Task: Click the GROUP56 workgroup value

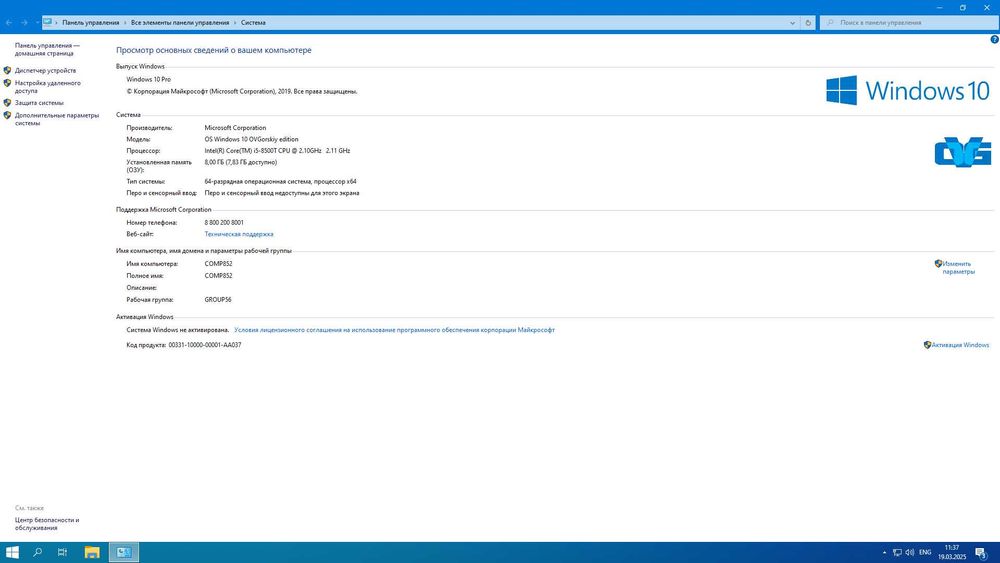Action: pyautogui.click(x=218, y=300)
